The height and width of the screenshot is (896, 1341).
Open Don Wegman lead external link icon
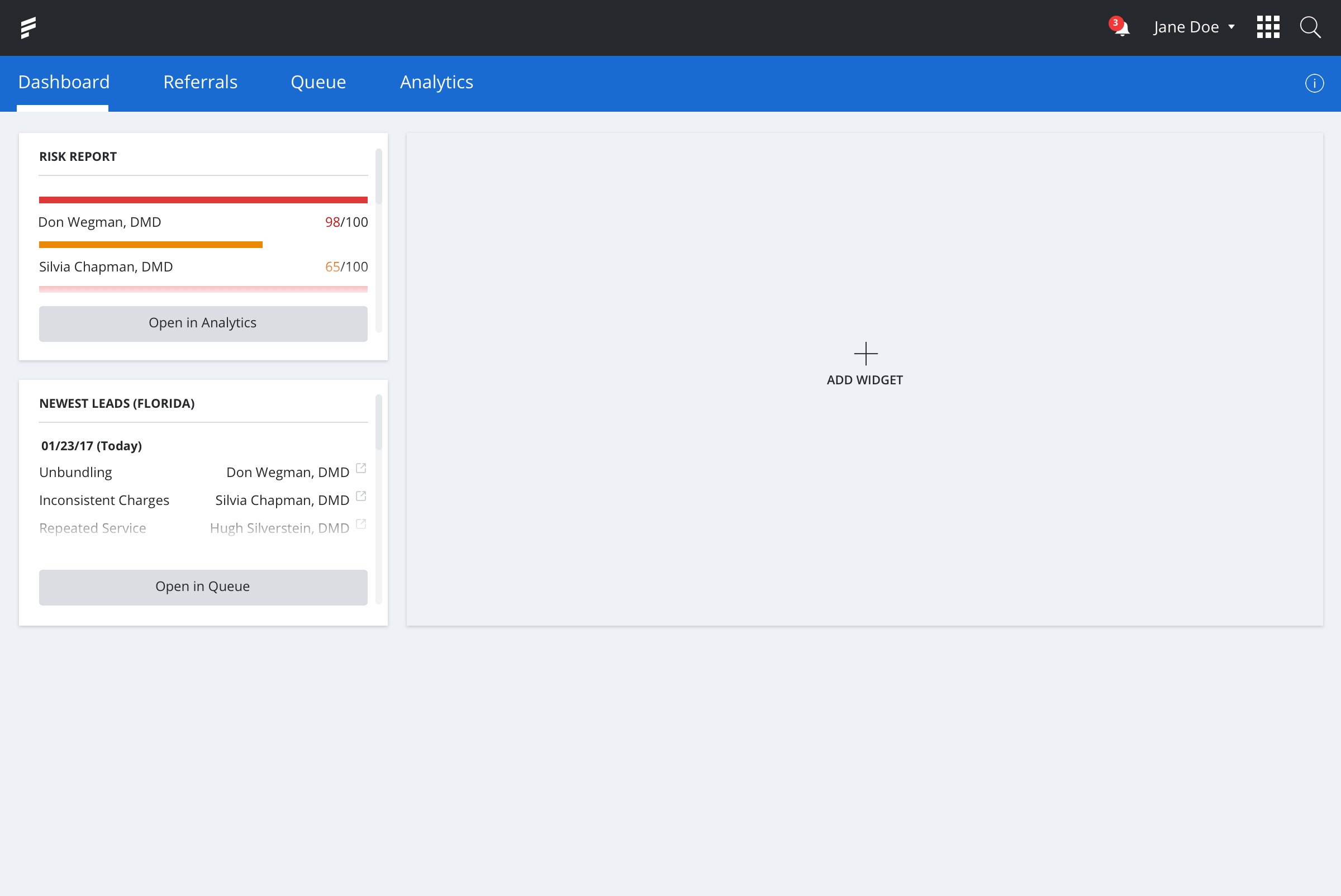361,468
